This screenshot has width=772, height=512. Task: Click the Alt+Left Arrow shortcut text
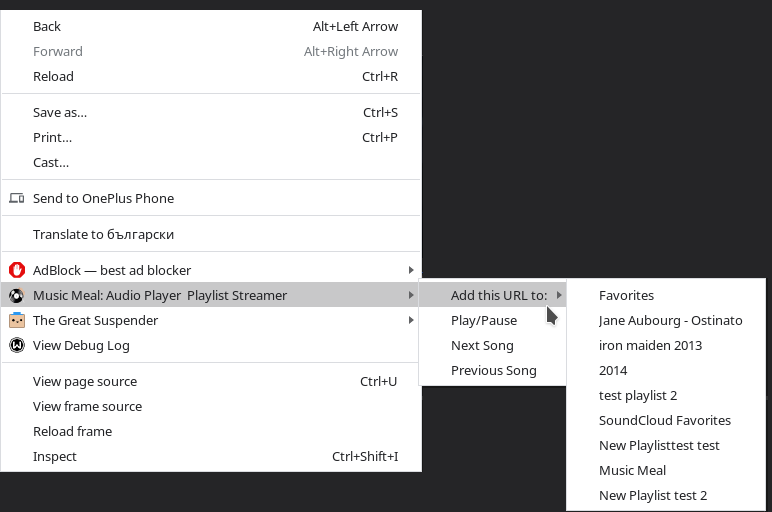click(x=355, y=26)
